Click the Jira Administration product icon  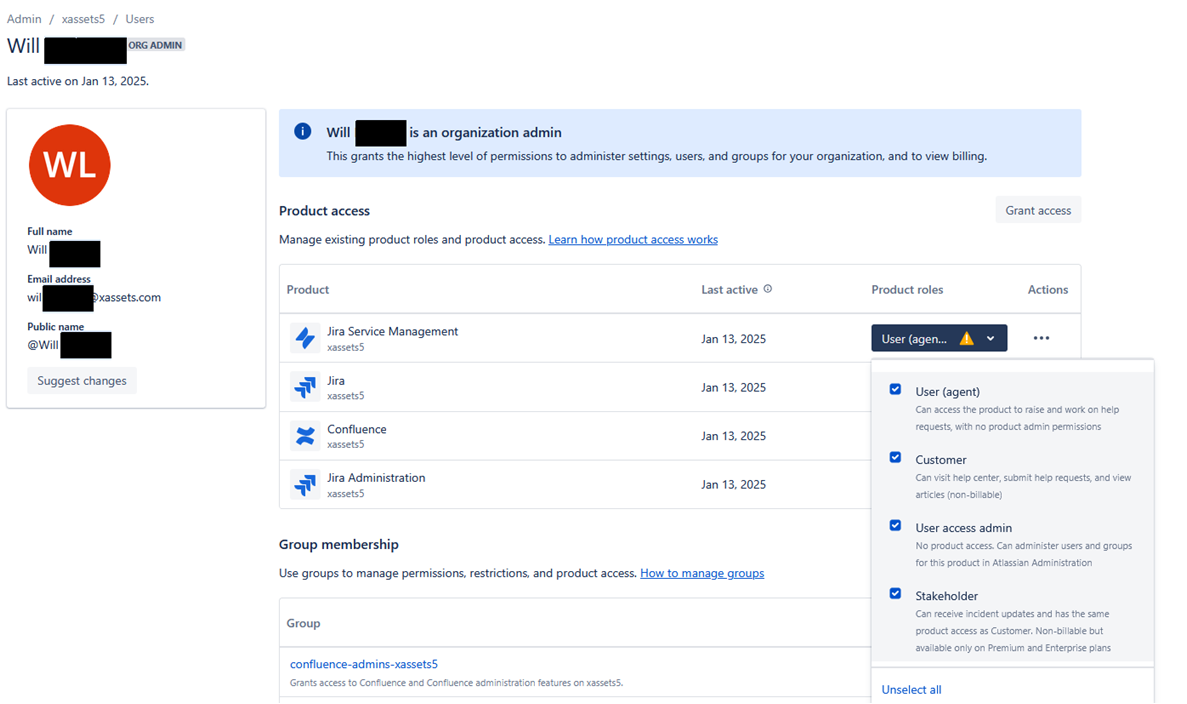(x=306, y=483)
